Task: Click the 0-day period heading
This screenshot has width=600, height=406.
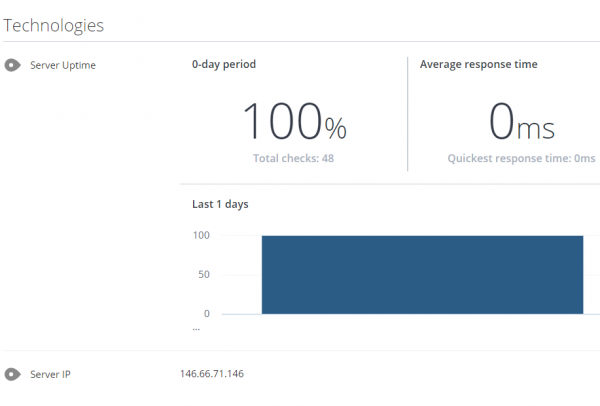Action: (x=224, y=64)
